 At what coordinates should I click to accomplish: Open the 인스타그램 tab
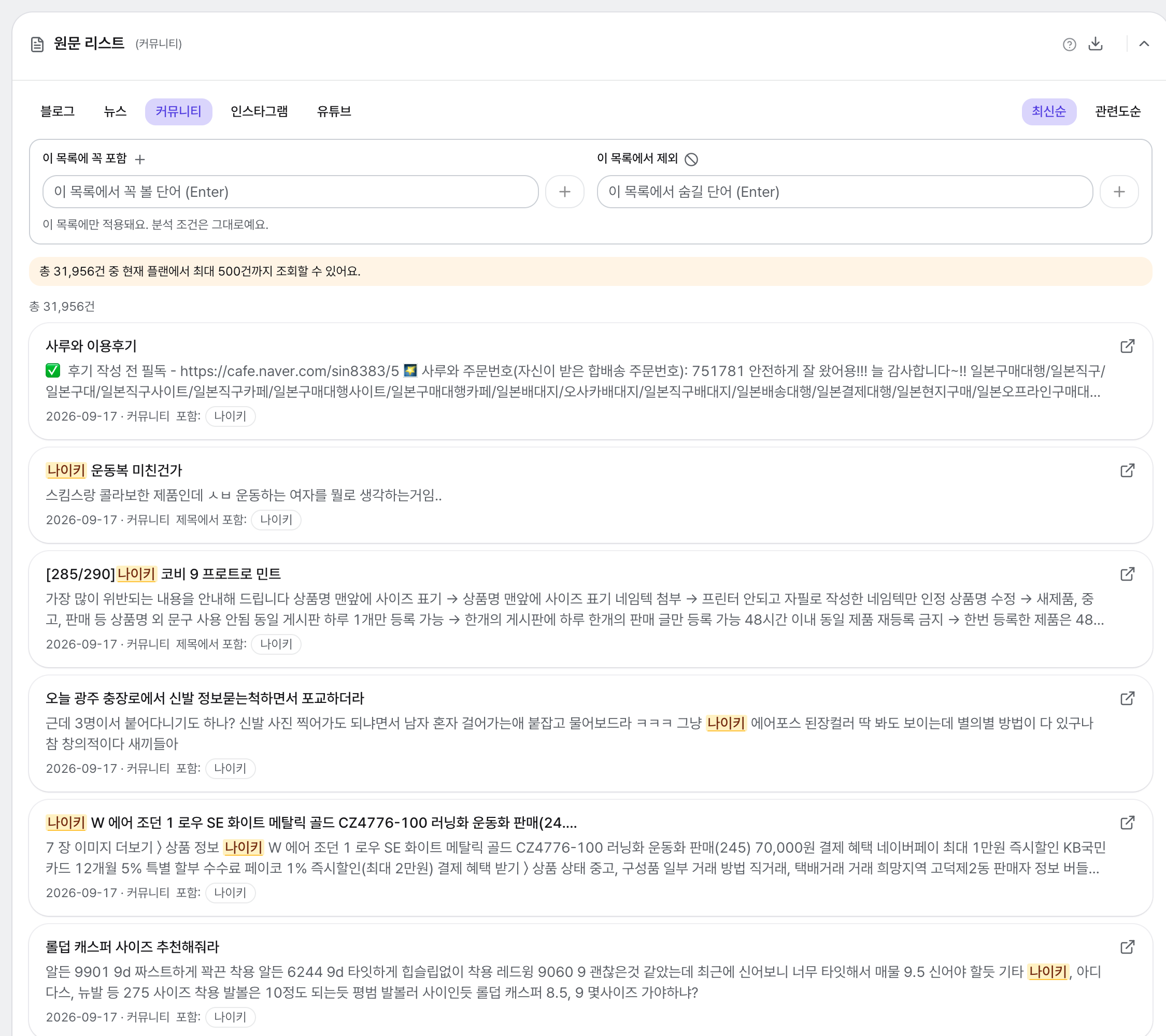(x=259, y=111)
